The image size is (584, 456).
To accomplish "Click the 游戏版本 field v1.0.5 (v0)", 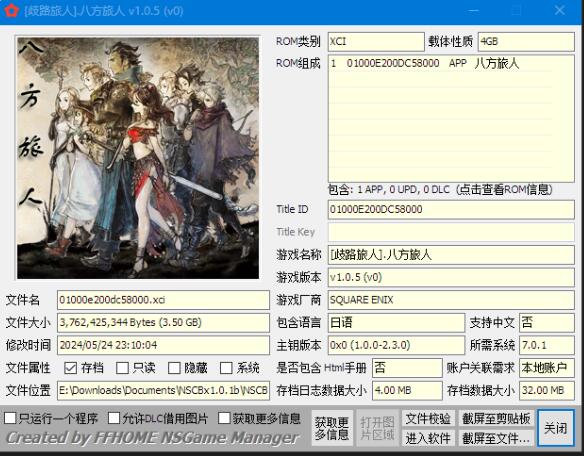I will (451, 278).
